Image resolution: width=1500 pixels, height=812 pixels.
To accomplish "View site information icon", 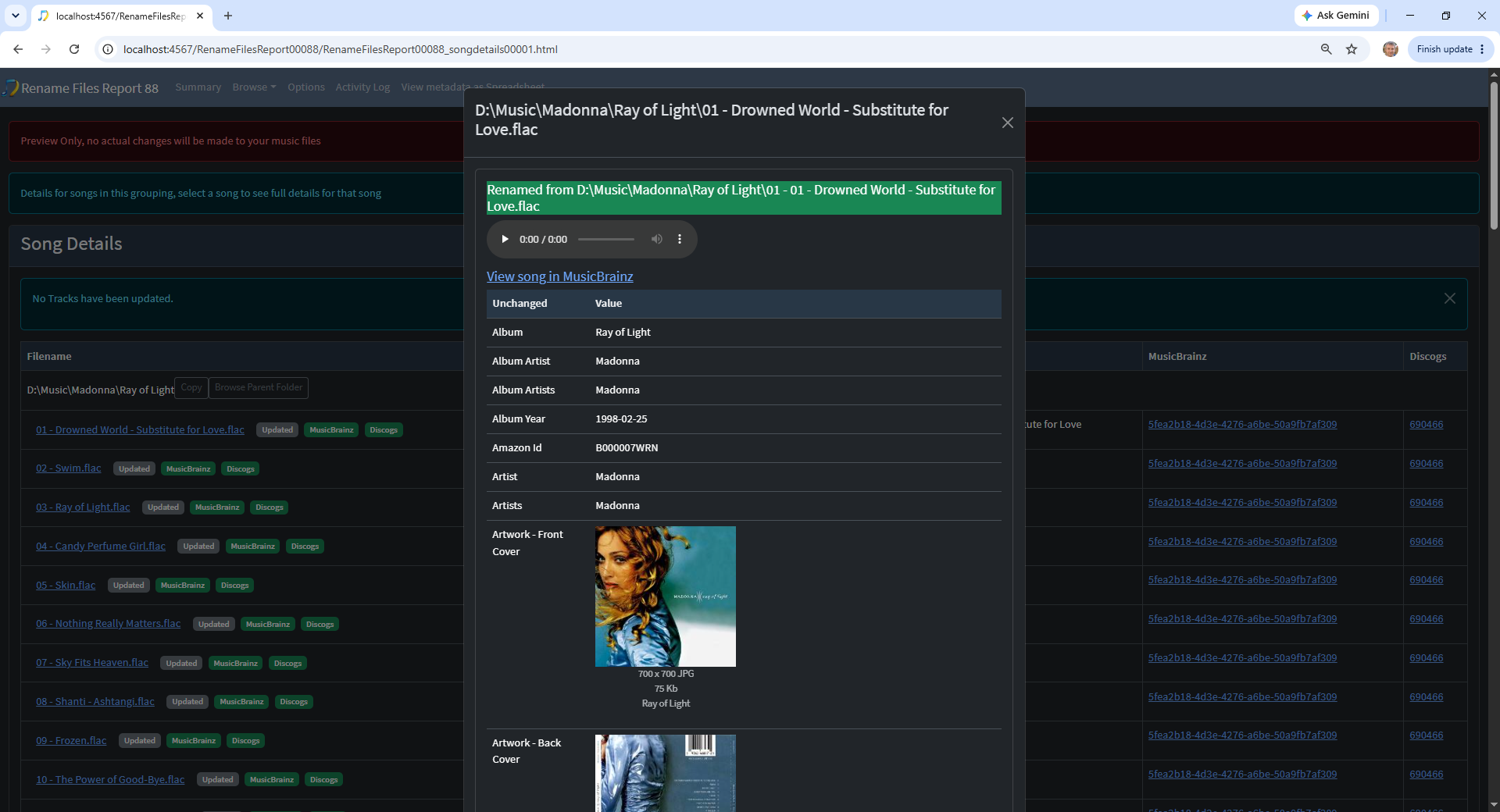I will (108, 49).
